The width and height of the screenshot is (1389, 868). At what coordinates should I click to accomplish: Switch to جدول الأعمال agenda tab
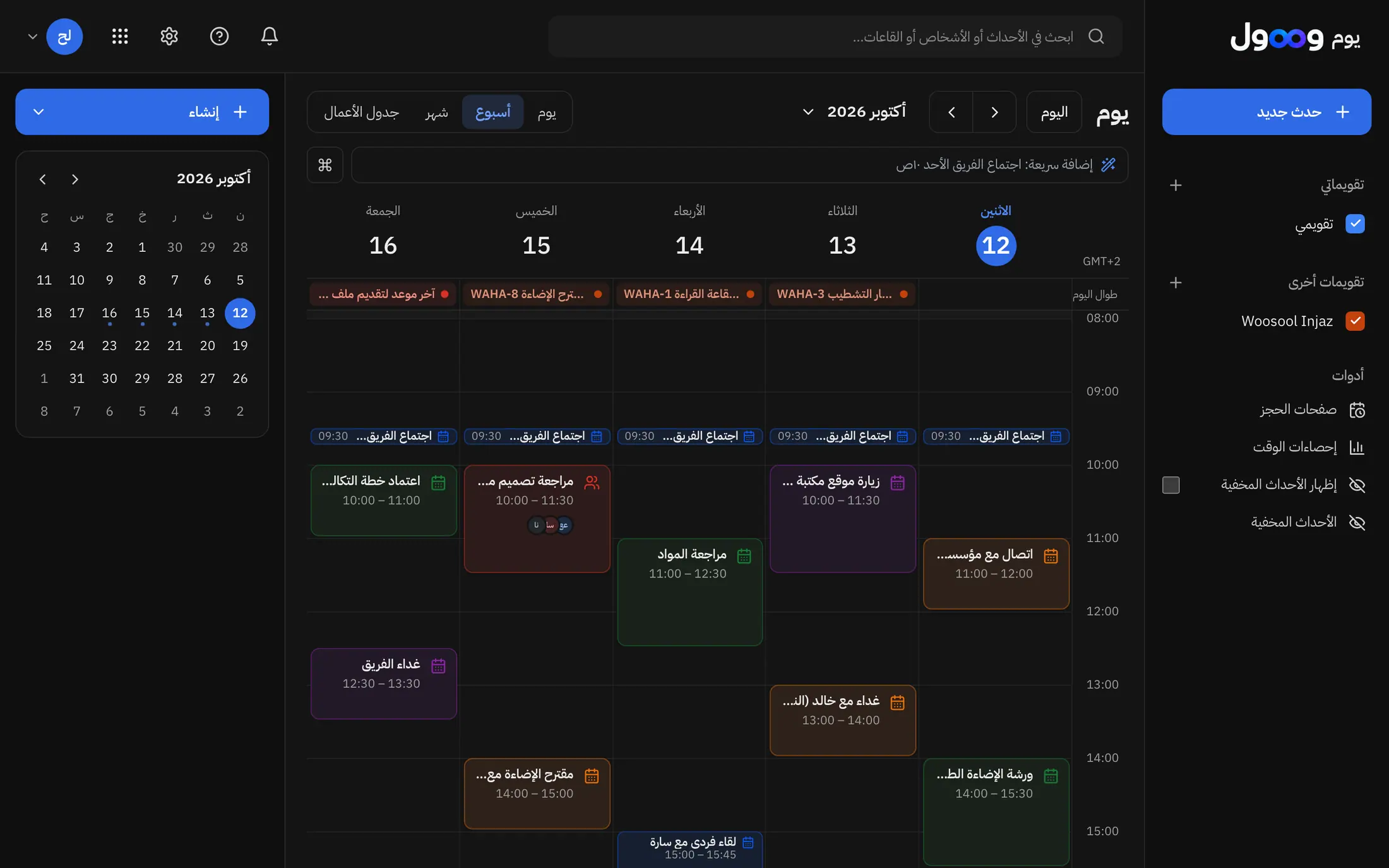click(x=362, y=112)
